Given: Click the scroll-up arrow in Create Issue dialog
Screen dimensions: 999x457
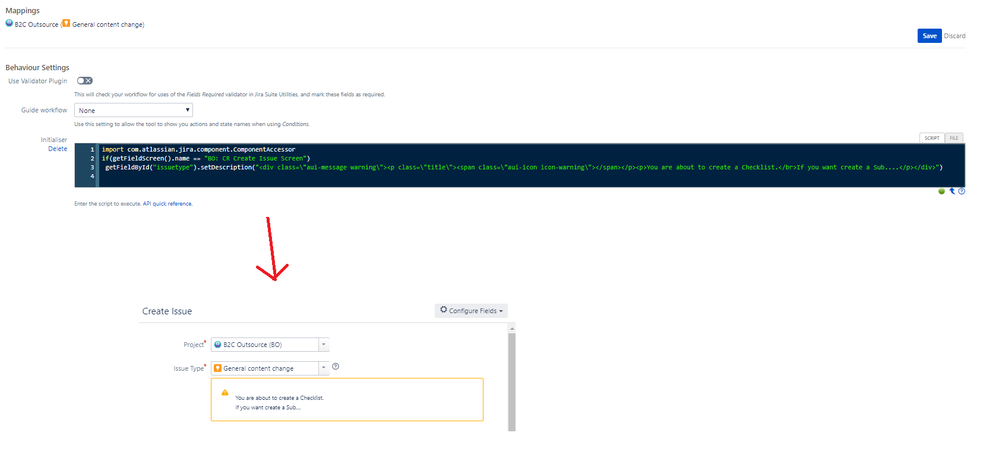Looking at the screenshot, I should coord(512,328).
